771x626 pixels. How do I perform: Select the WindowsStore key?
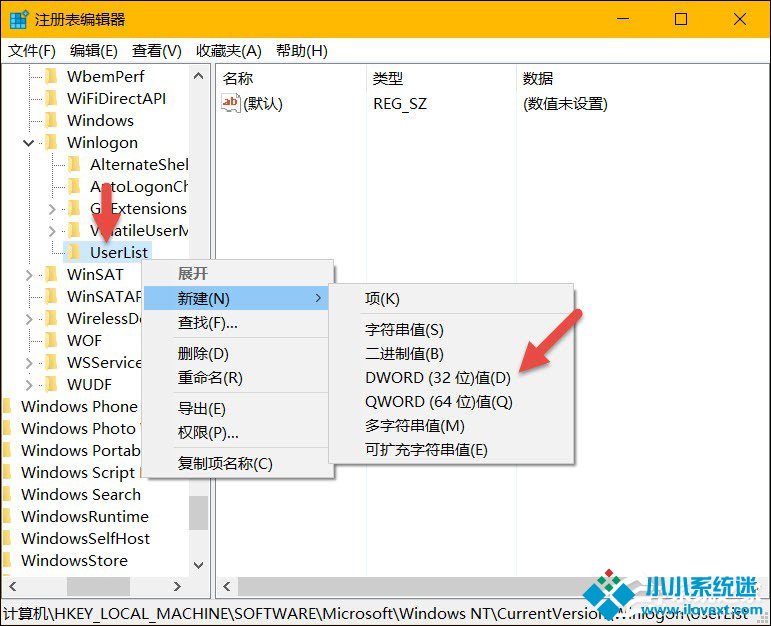coord(74,560)
